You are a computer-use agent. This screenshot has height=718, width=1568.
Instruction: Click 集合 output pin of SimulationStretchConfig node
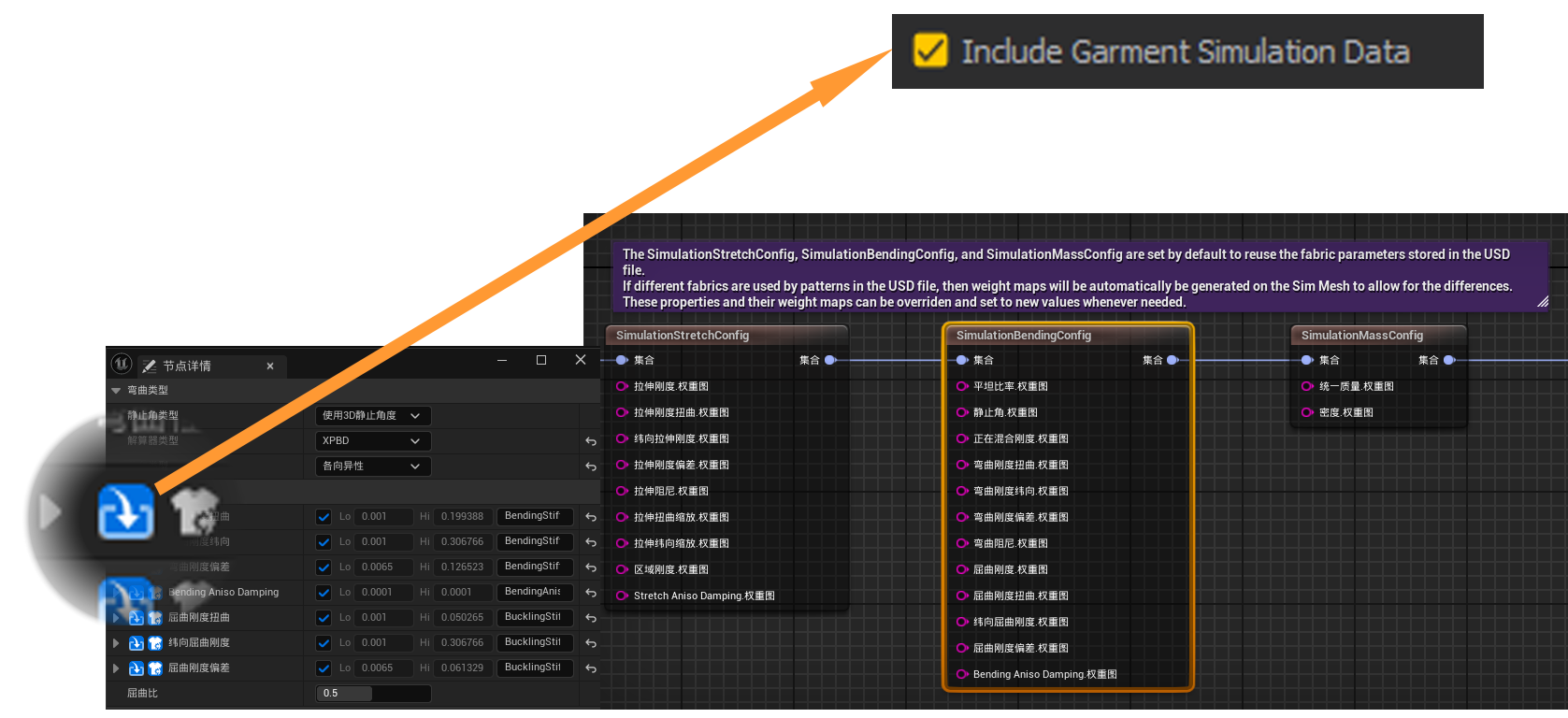tap(830, 360)
